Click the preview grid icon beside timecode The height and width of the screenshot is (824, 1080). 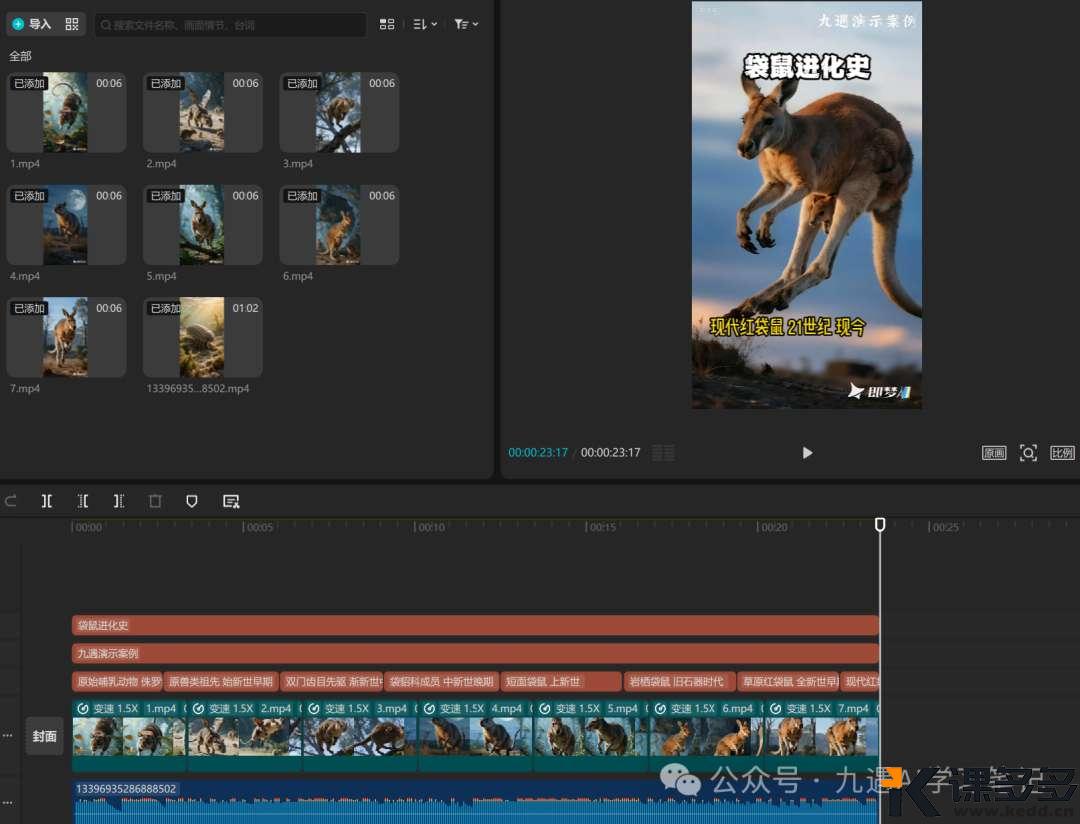pos(663,453)
